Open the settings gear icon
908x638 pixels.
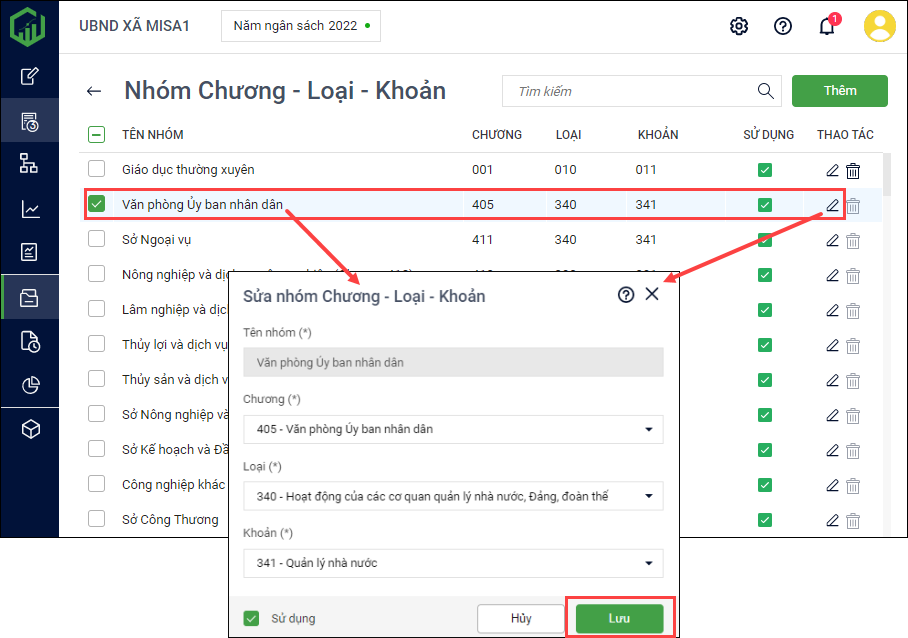click(739, 26)
